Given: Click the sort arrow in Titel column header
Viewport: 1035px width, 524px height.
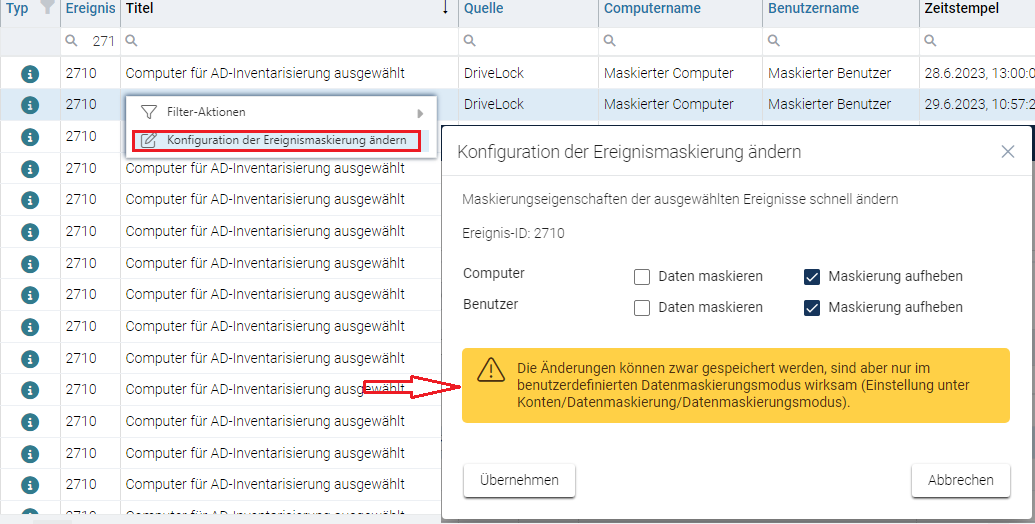Looking at the screenshot, I should point(445,8).
